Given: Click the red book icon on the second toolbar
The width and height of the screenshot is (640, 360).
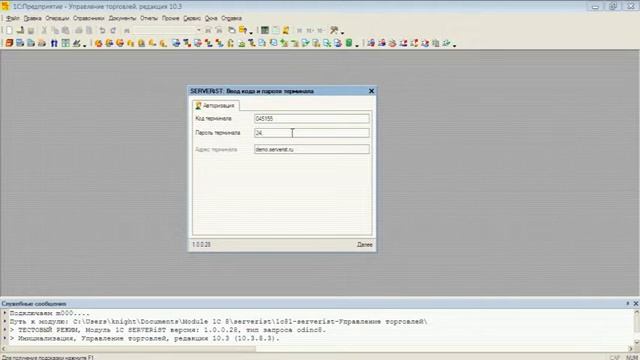Looking at the screenshot, I should tap(9, 43).
